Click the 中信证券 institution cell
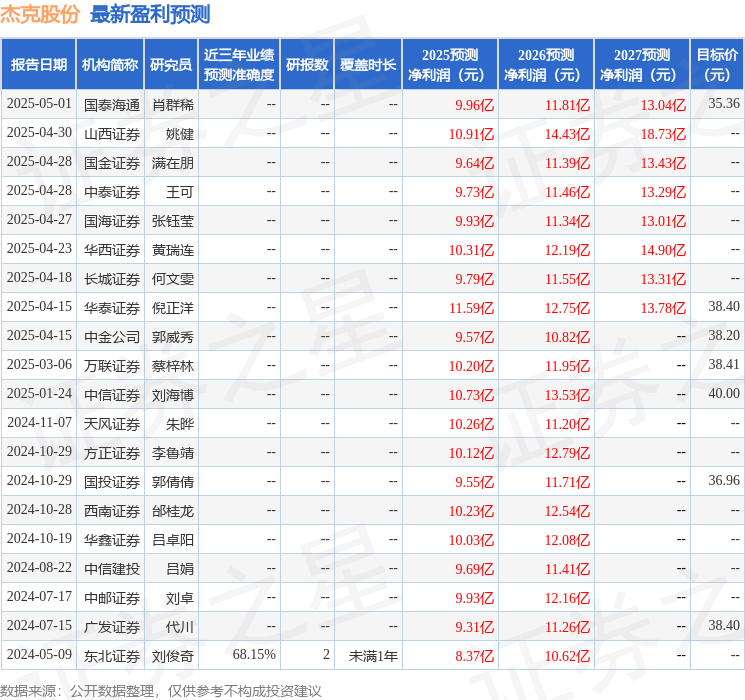 click(112, 395)
